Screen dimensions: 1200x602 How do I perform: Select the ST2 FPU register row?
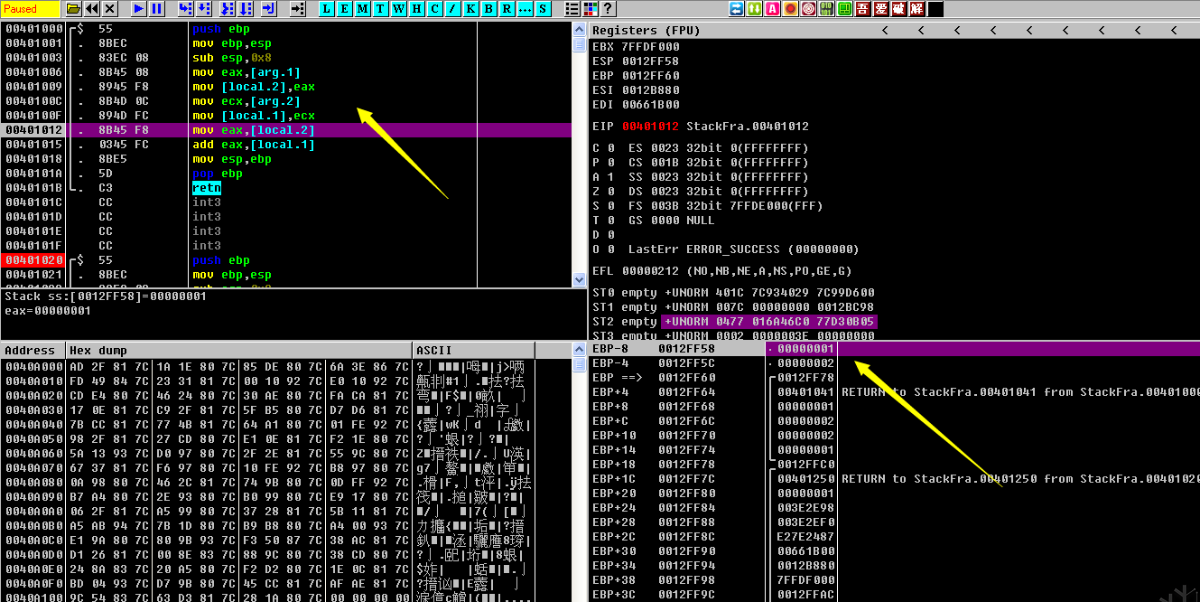pos(734,321)
